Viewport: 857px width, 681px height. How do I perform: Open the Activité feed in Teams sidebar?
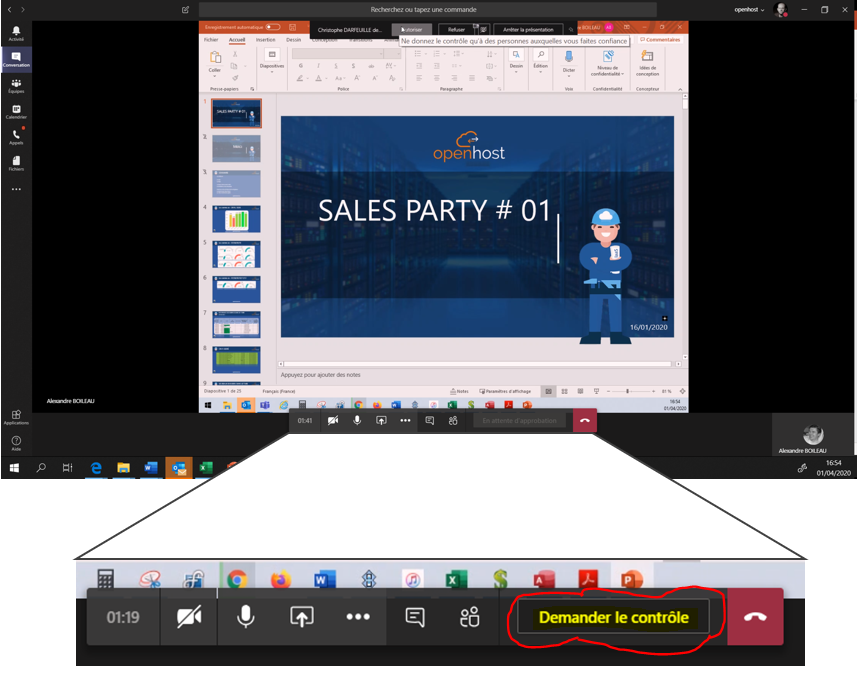pos(16,33)
